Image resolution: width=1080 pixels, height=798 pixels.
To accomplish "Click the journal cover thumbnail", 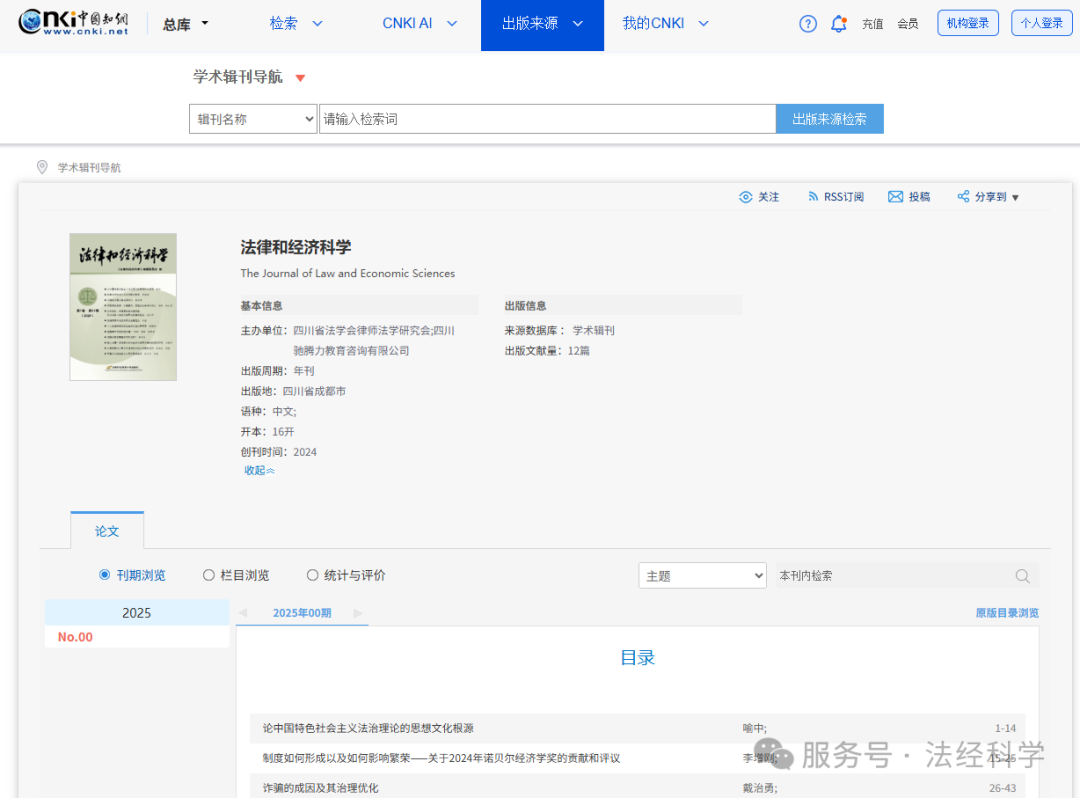I will 122,306.
